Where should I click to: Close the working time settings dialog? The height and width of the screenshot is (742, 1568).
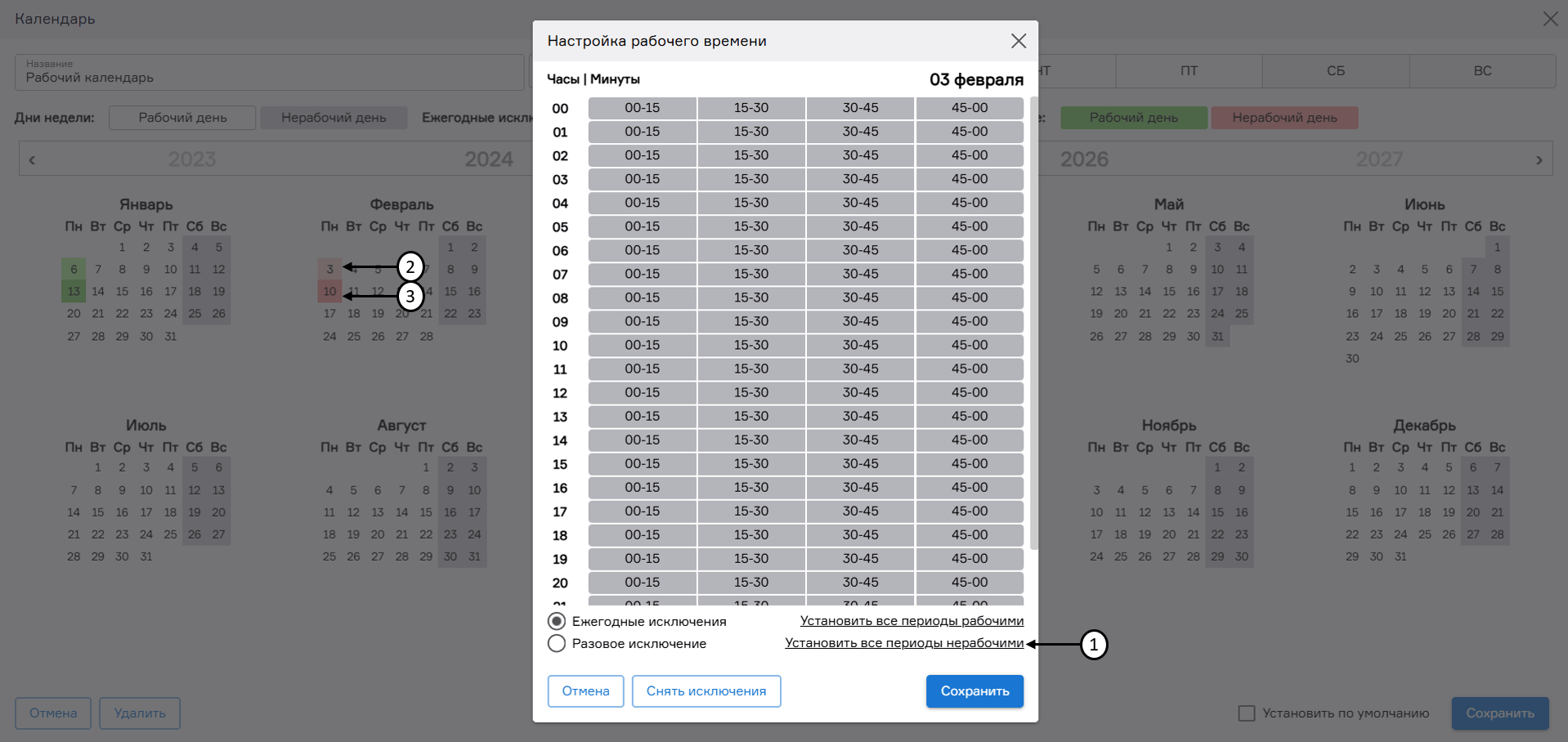1018,41
